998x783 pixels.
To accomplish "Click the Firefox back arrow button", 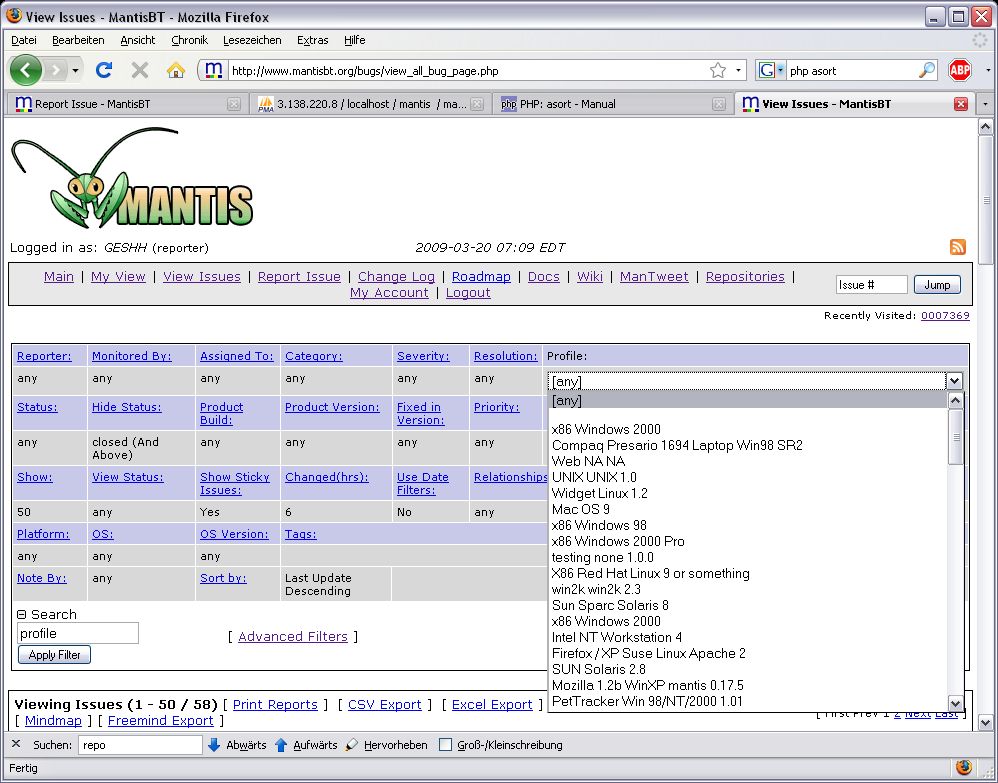I will point(26,70).
